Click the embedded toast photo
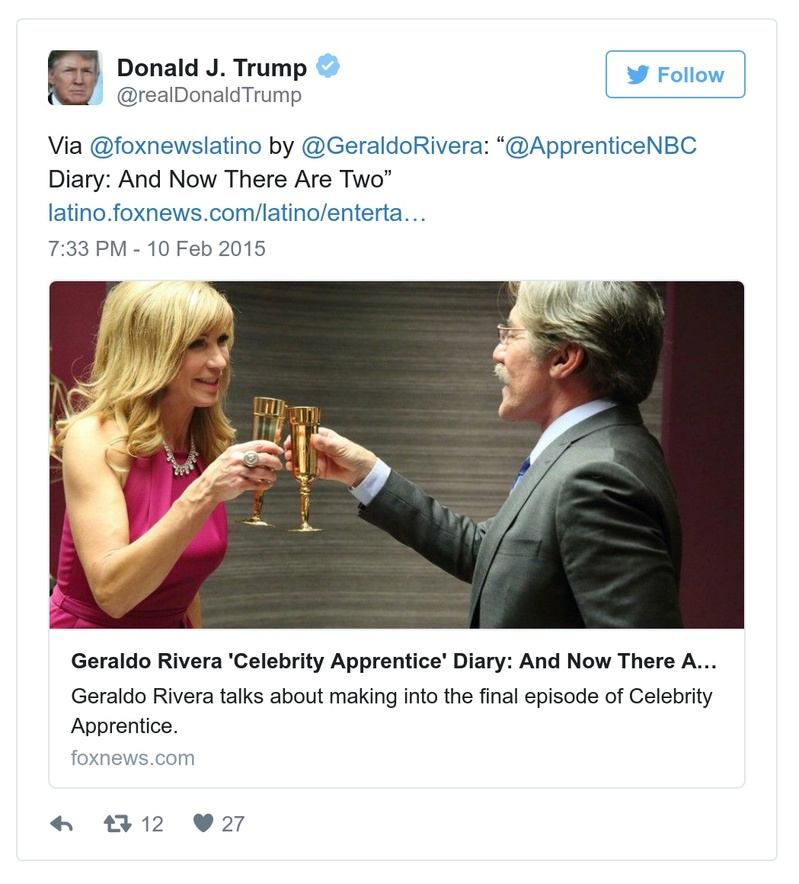799x884 pixels. 396,455
